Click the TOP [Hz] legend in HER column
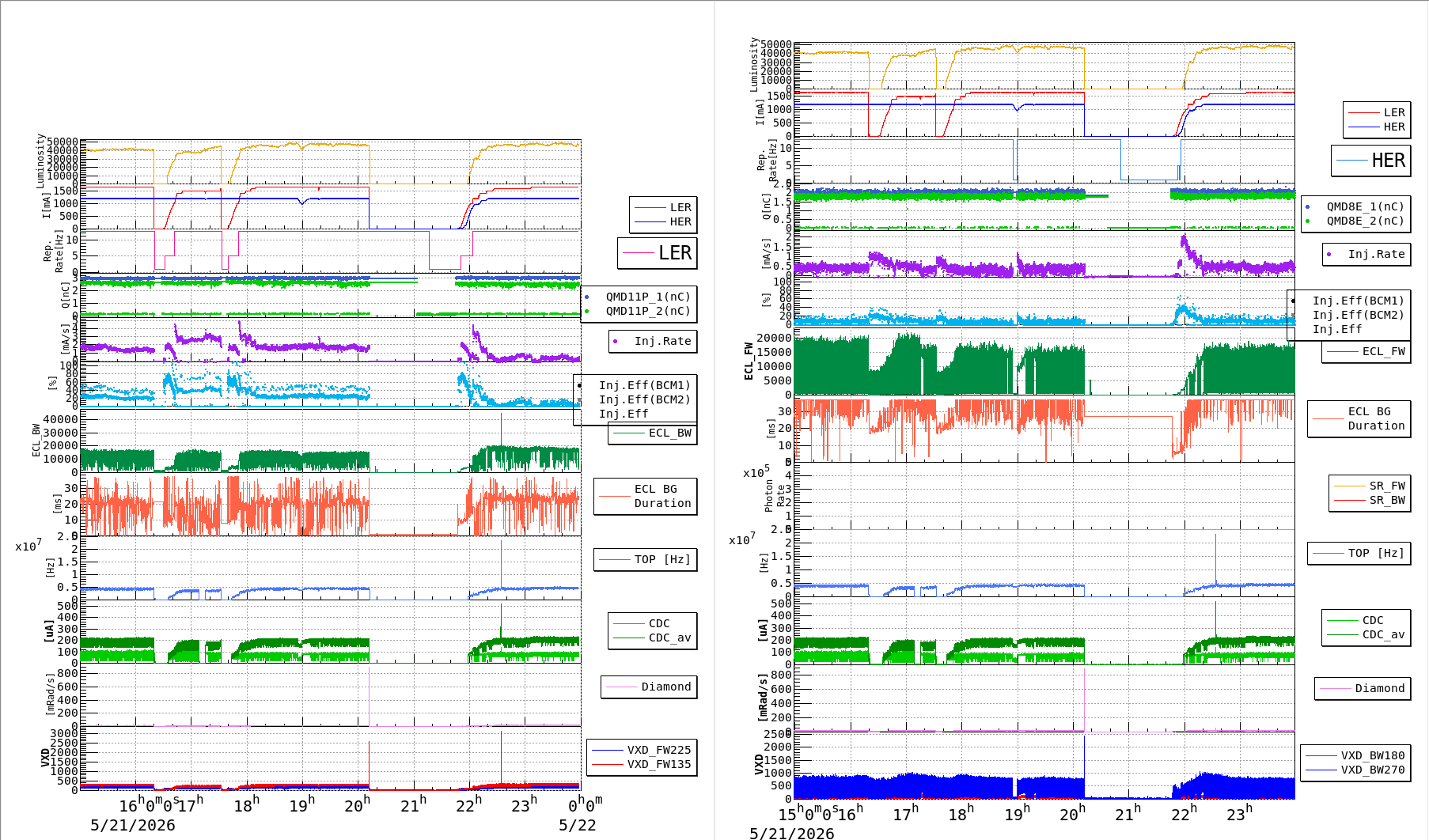This screenshot has height=840, width=1429. pos(1359,553)
